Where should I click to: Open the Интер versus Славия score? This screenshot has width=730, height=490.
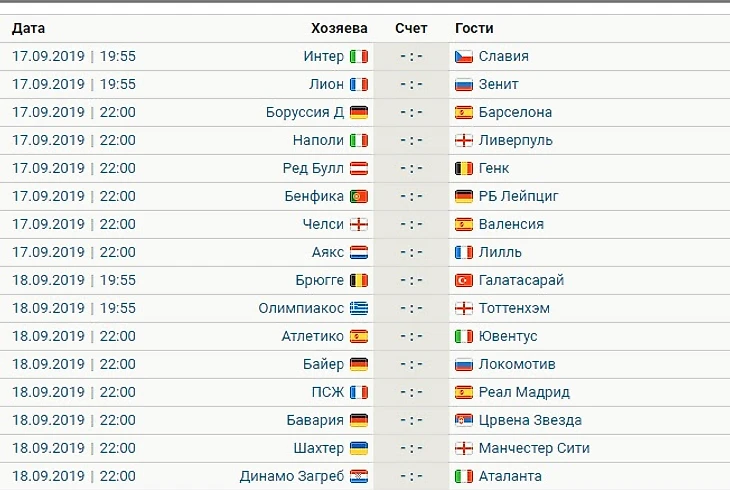click(411, 57)
